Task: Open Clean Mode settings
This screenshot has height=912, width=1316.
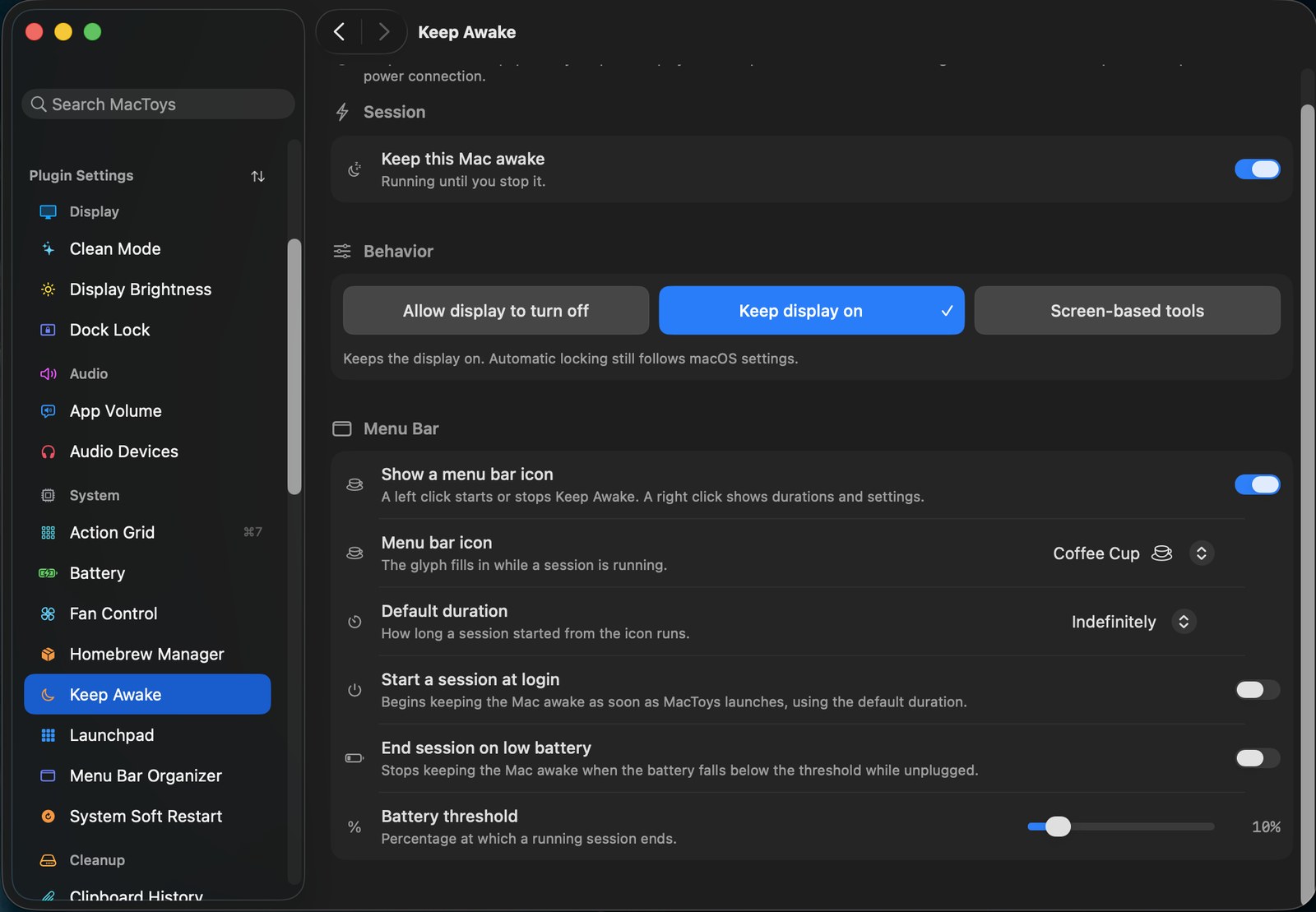Action: tap(147, 248)
